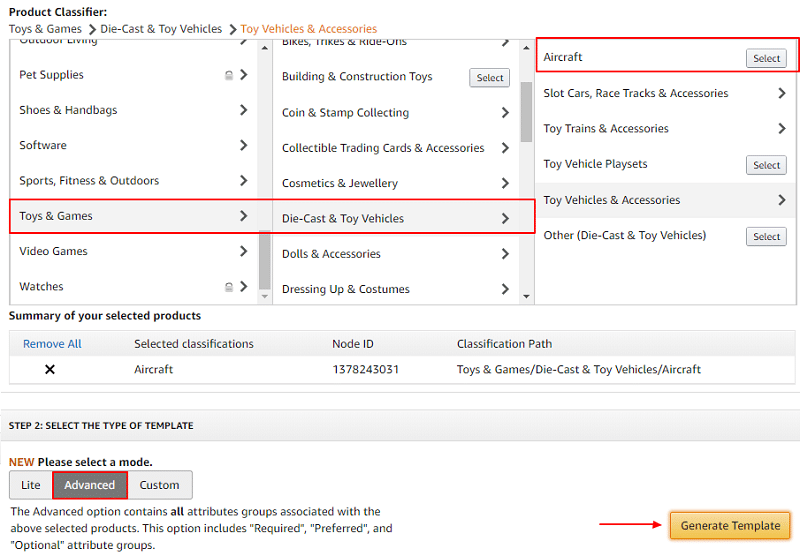The image size is (800, 556).
Task: Click the second column scrollbar thumb
Action: click(x=526, y=112)
